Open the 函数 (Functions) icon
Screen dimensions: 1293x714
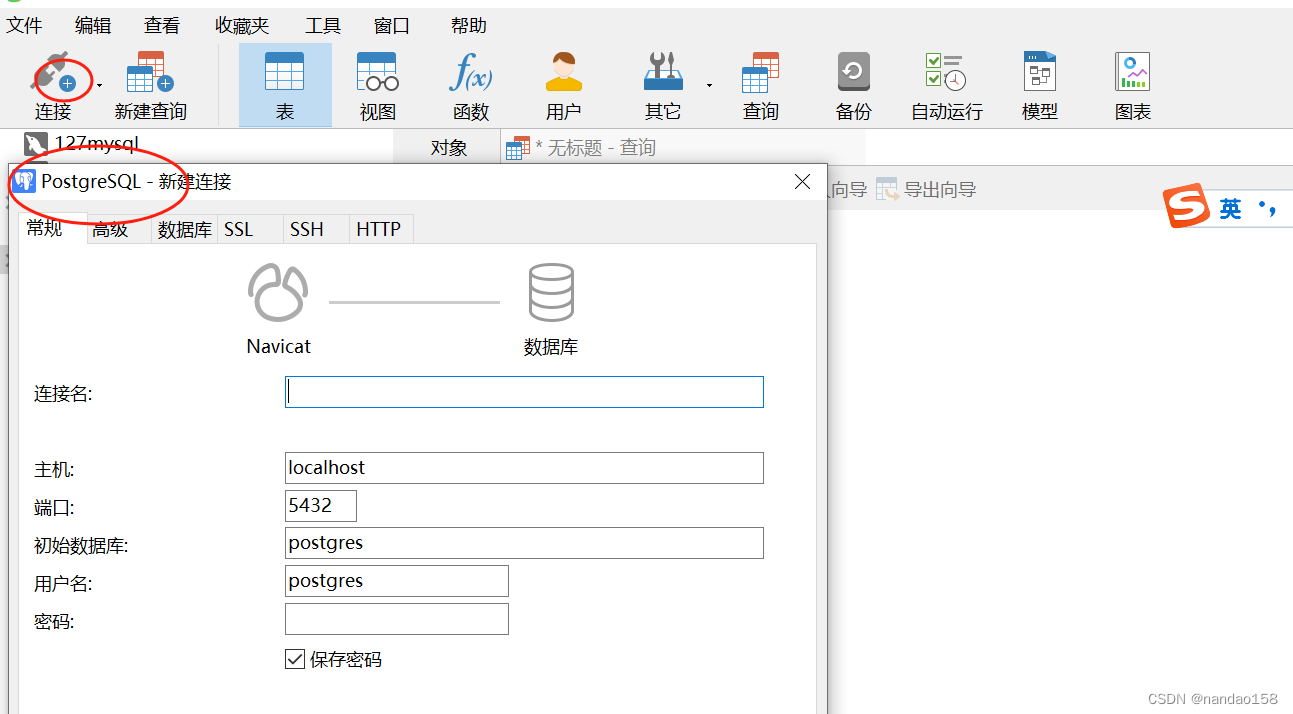tap(470, 85)
